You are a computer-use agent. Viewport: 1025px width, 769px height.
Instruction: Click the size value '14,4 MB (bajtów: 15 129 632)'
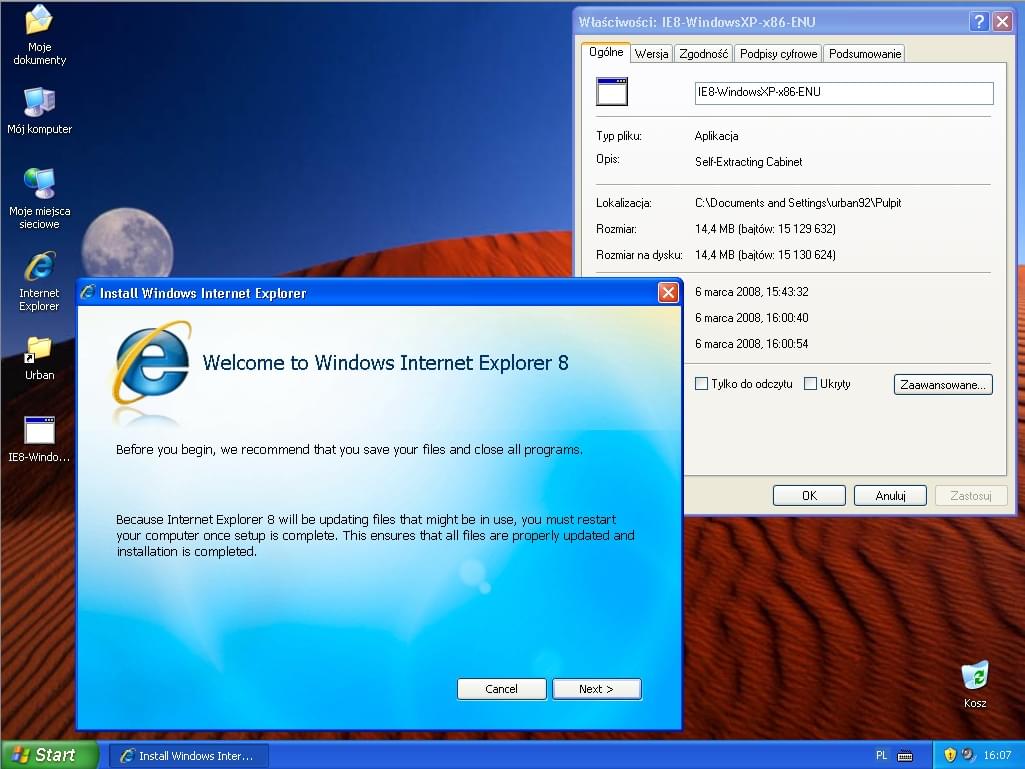pyautogui.click(x=765, y=229)
